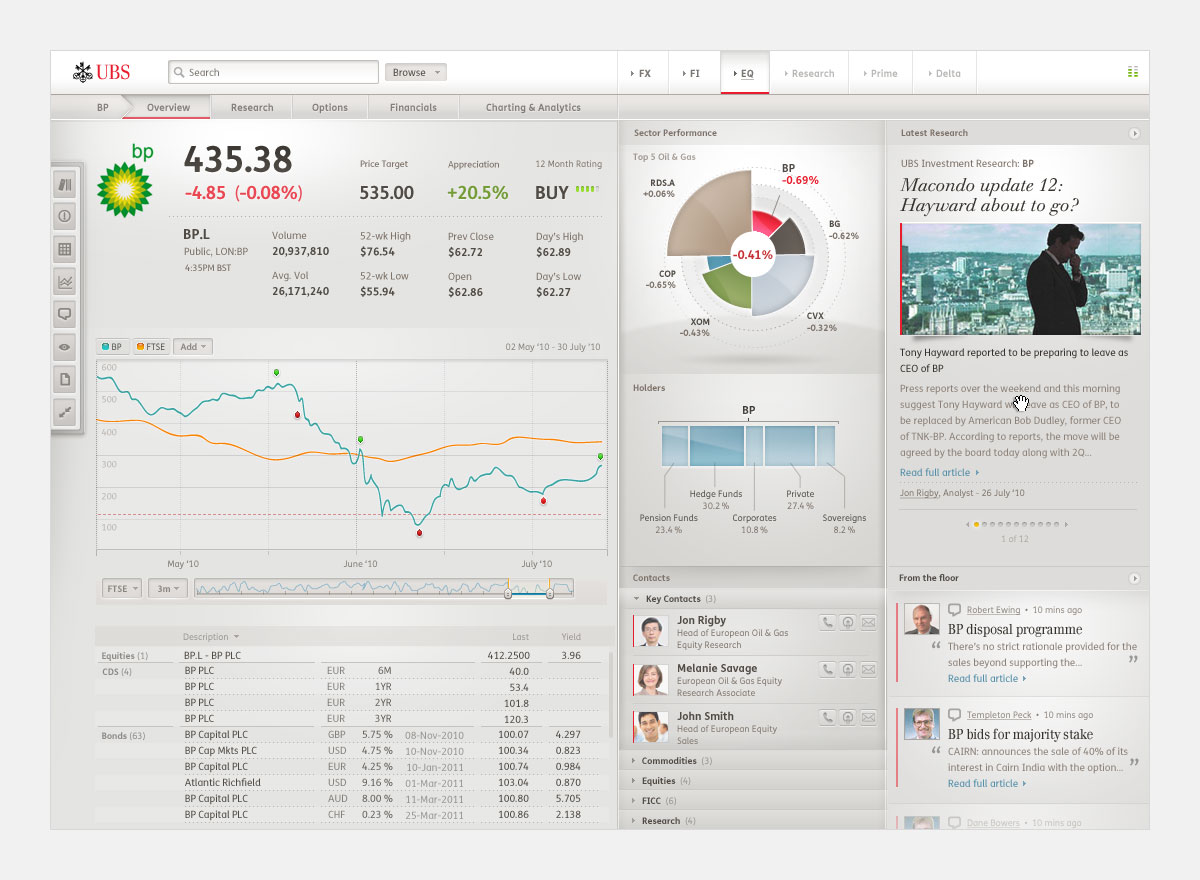Select the line chart icon in sidebar

(65, 282)
